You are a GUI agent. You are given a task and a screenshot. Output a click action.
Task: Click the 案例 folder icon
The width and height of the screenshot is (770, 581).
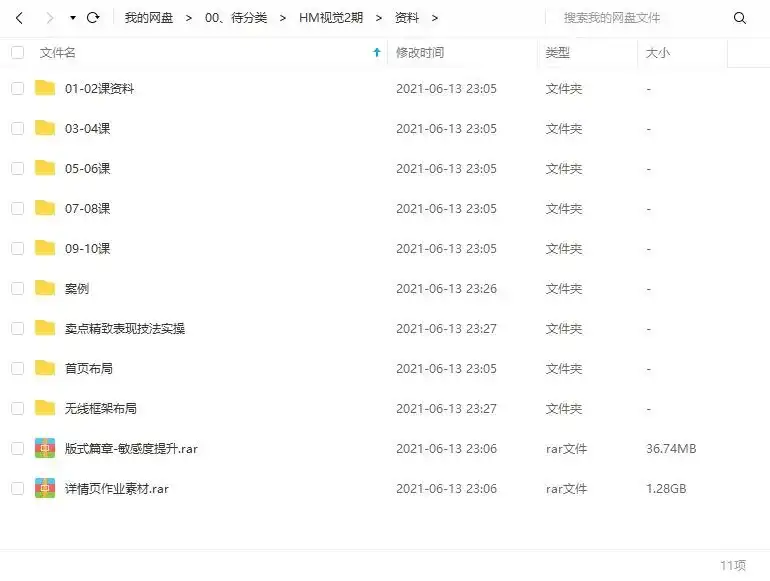[45, 288]
